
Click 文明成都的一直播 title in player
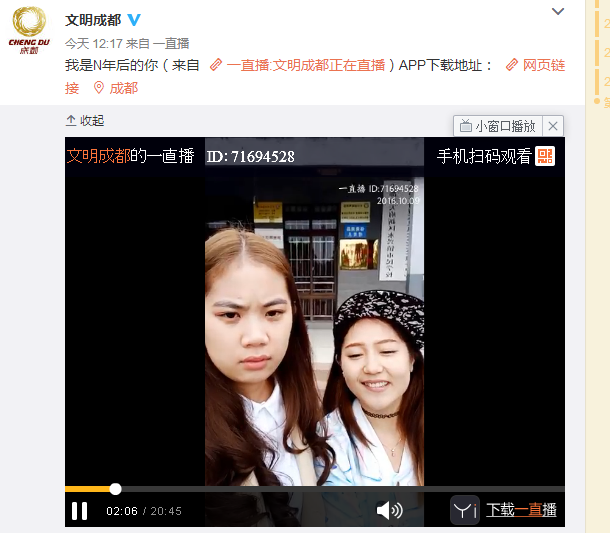coord(130,156)
